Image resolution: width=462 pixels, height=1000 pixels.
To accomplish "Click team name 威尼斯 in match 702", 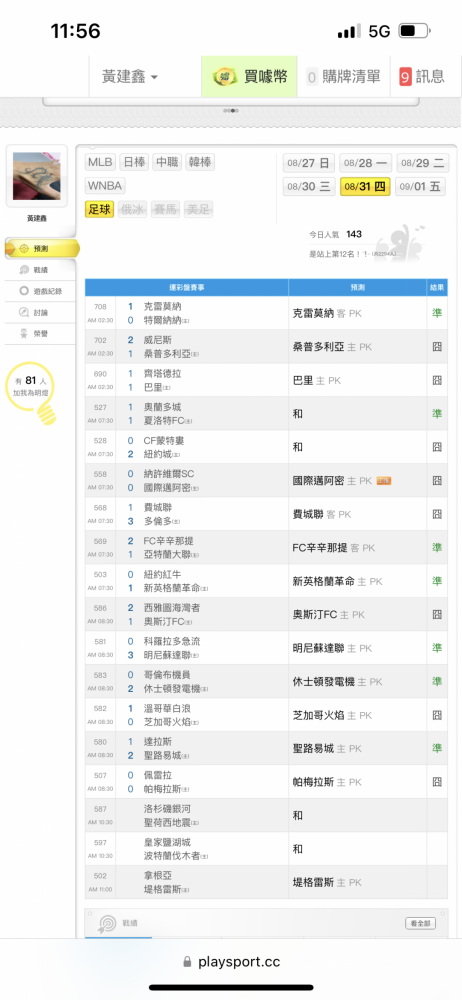I will (x=158, y=340).
